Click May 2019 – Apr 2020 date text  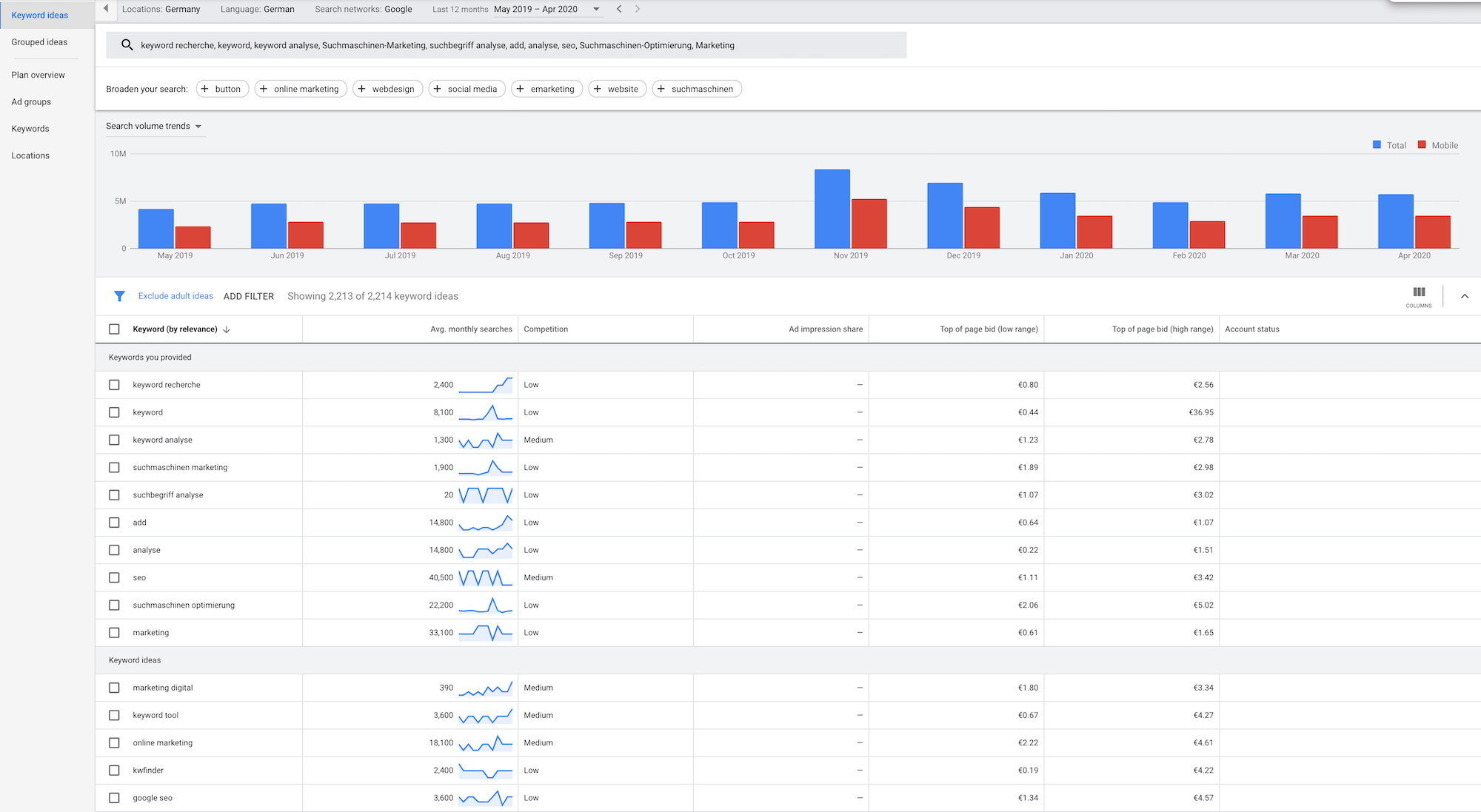point(535,9)
